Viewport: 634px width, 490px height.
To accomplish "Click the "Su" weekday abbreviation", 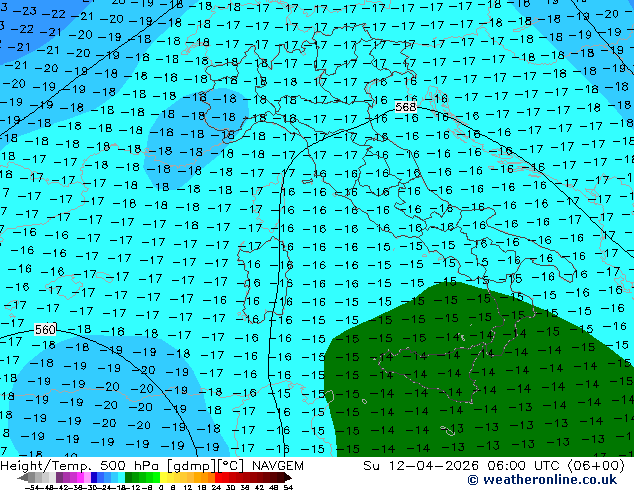I will (x=371, y=466).
